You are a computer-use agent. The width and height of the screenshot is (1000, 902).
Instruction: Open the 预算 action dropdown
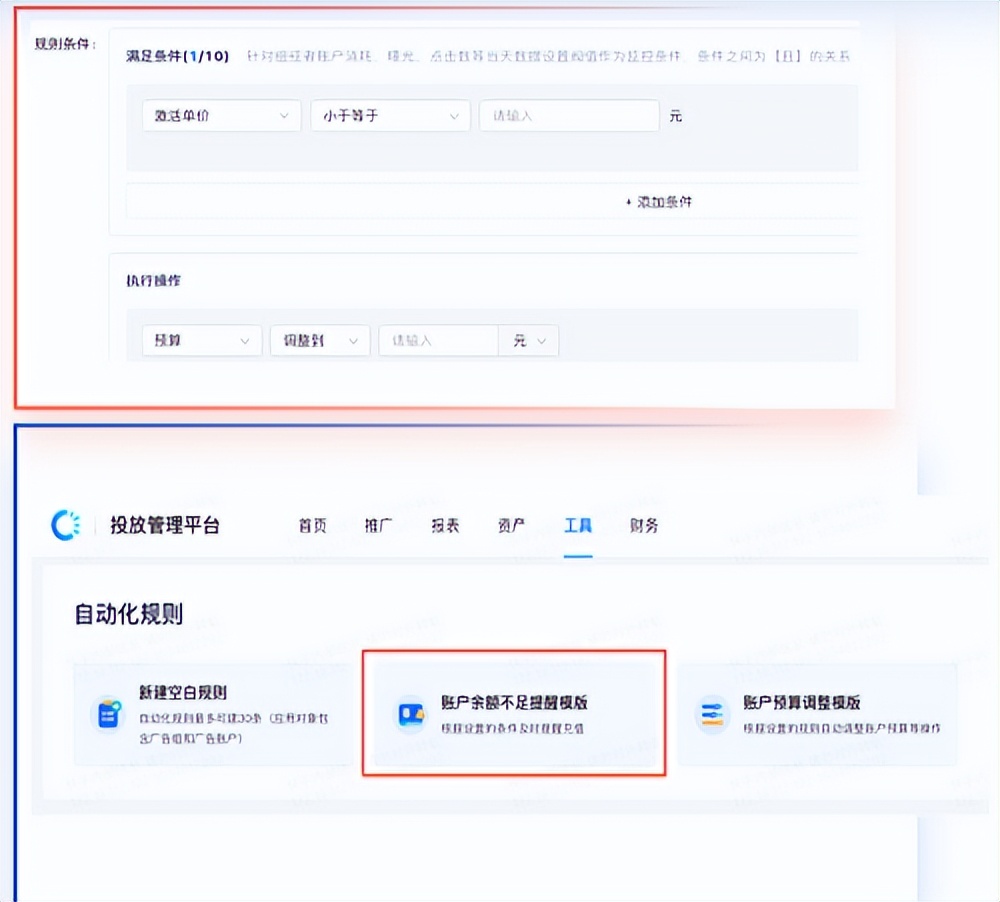(201, 340)
